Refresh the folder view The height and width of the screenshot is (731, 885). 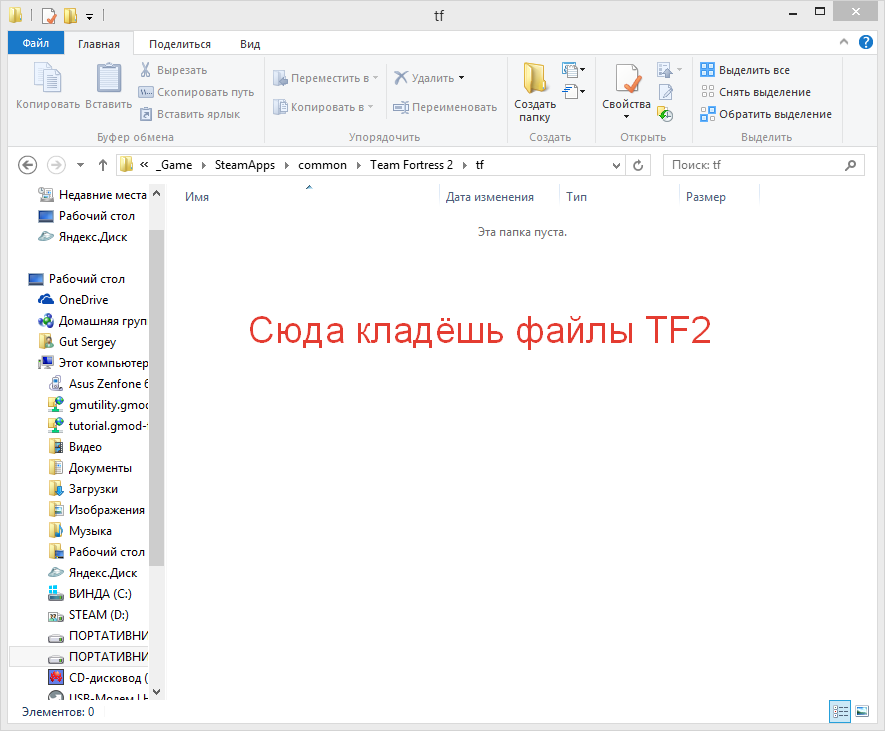(x=638, y=165)
